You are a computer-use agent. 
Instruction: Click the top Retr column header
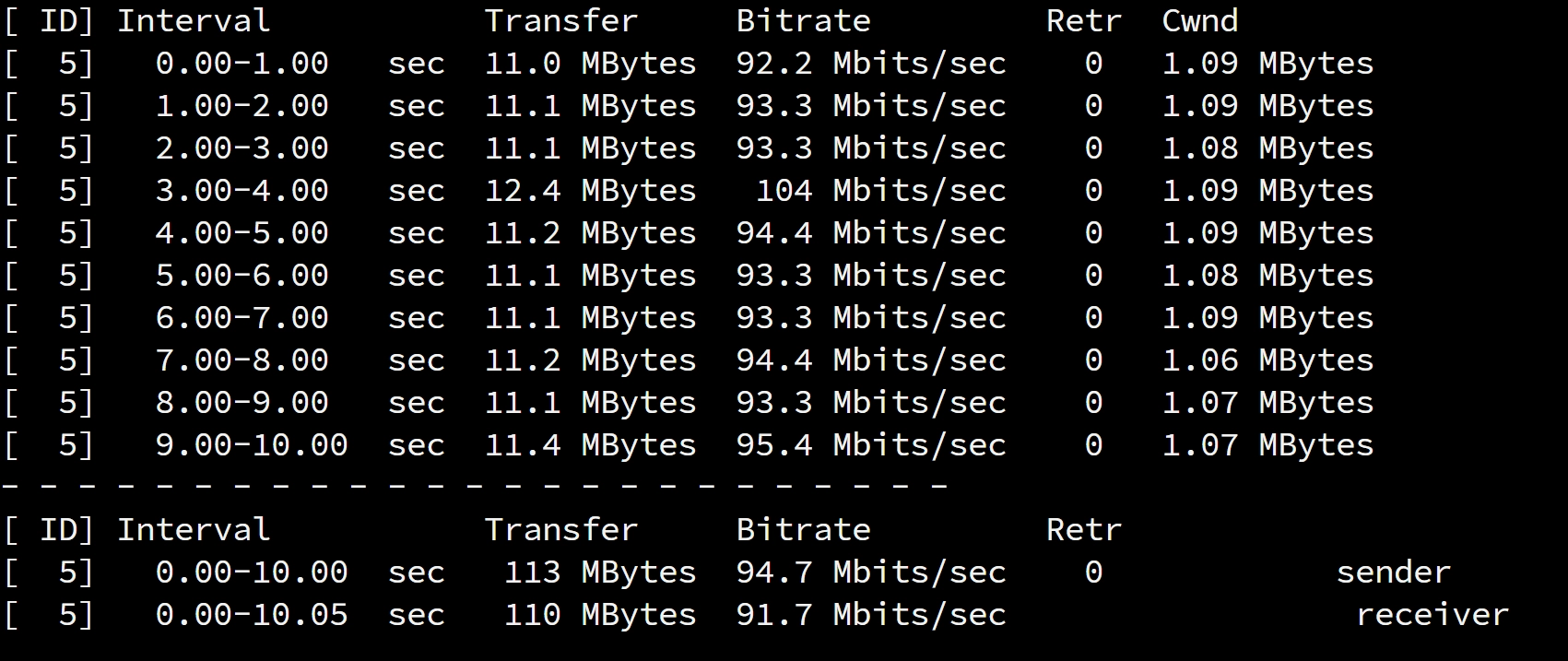tap(1084, 20)
